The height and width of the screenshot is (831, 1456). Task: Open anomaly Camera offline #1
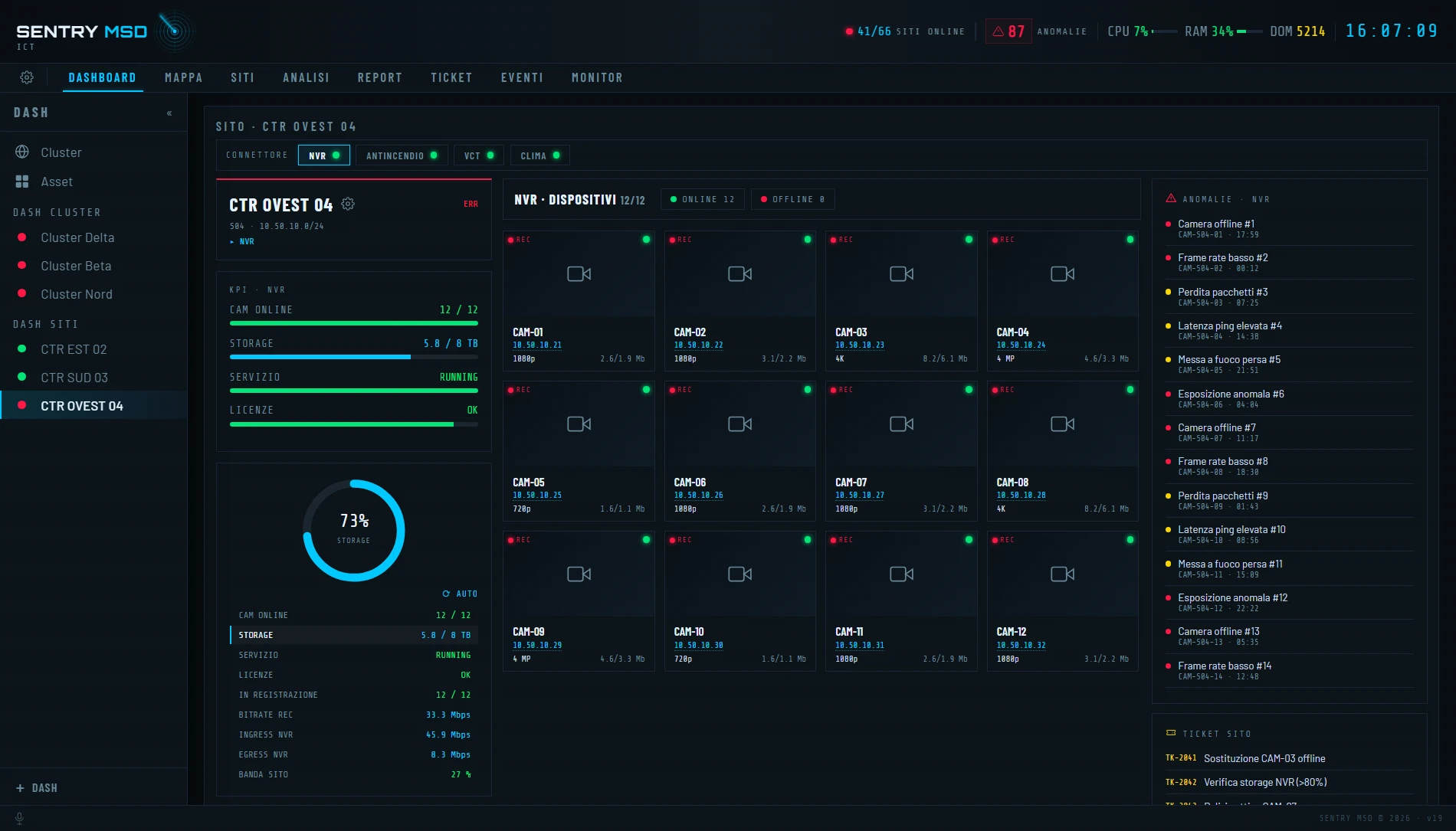(1289, 229)
